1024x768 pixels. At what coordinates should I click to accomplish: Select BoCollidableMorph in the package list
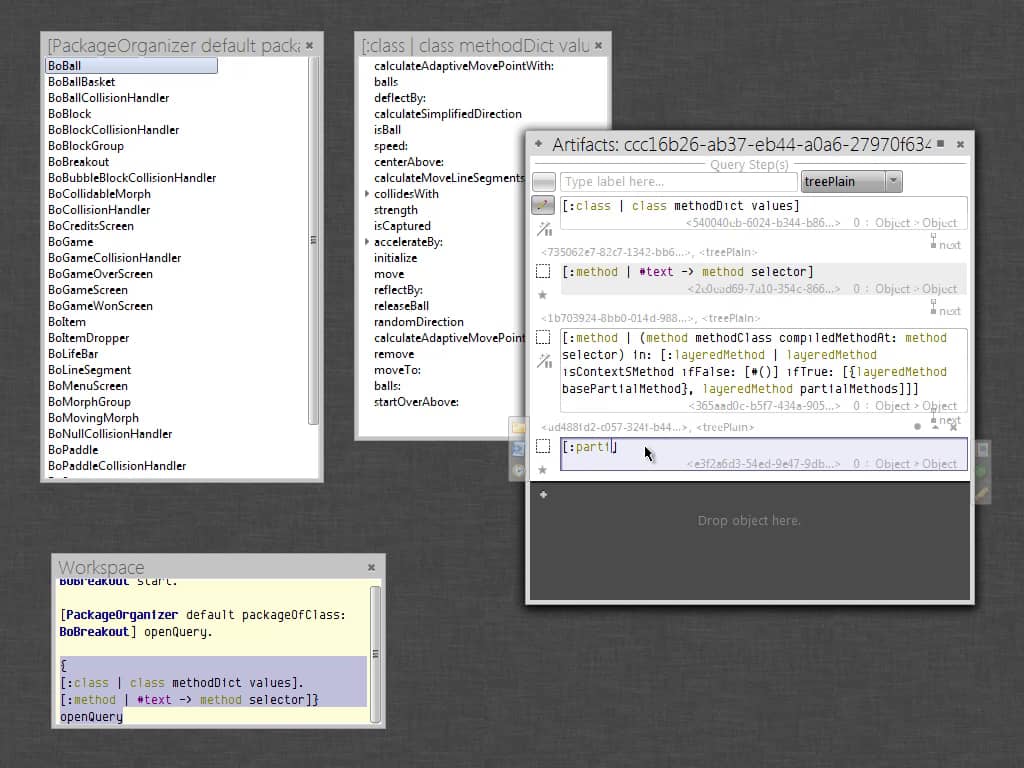click(99, 193)
